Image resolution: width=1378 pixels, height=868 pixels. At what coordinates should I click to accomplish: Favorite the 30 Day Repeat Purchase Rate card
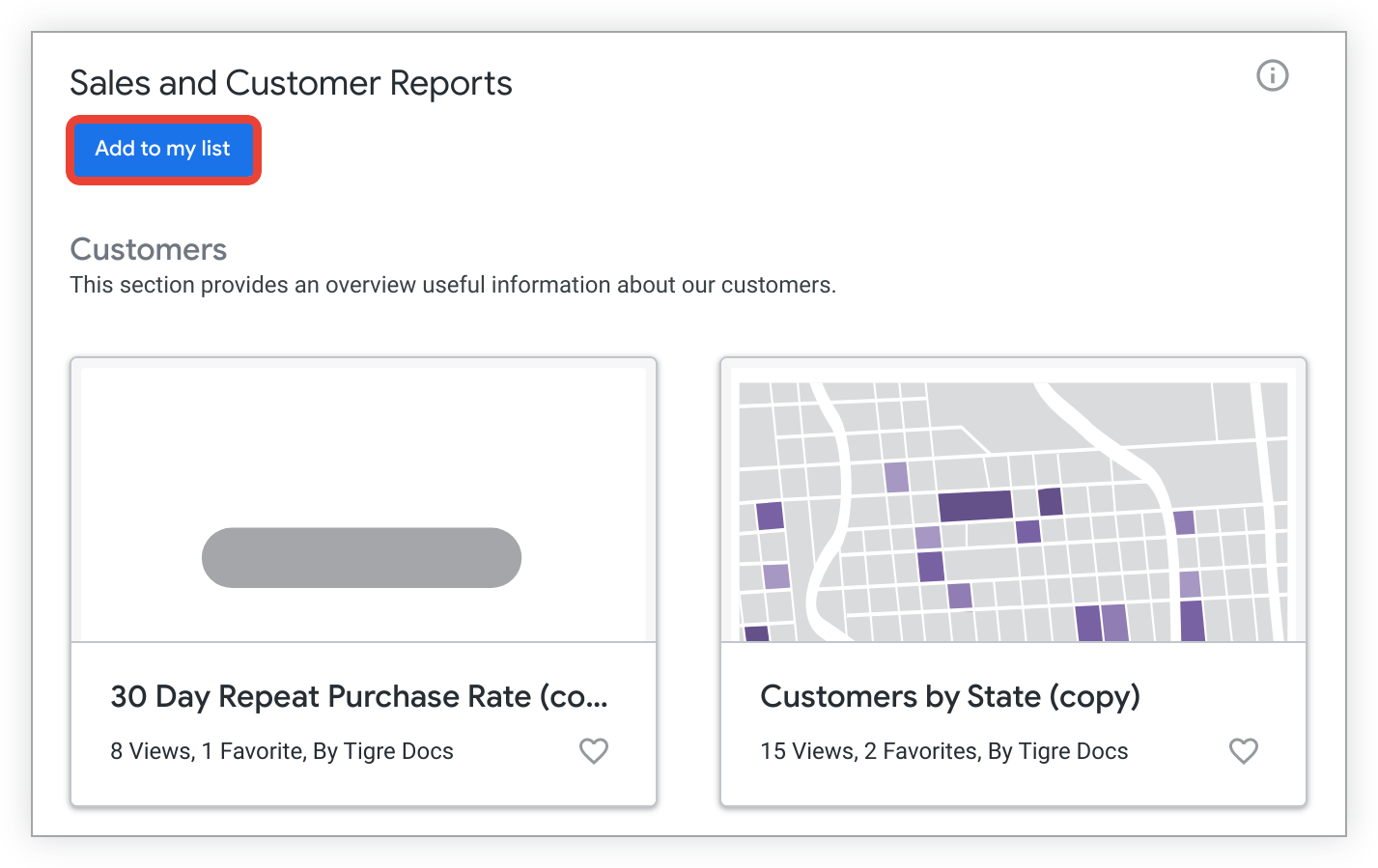tap(593, 750)
